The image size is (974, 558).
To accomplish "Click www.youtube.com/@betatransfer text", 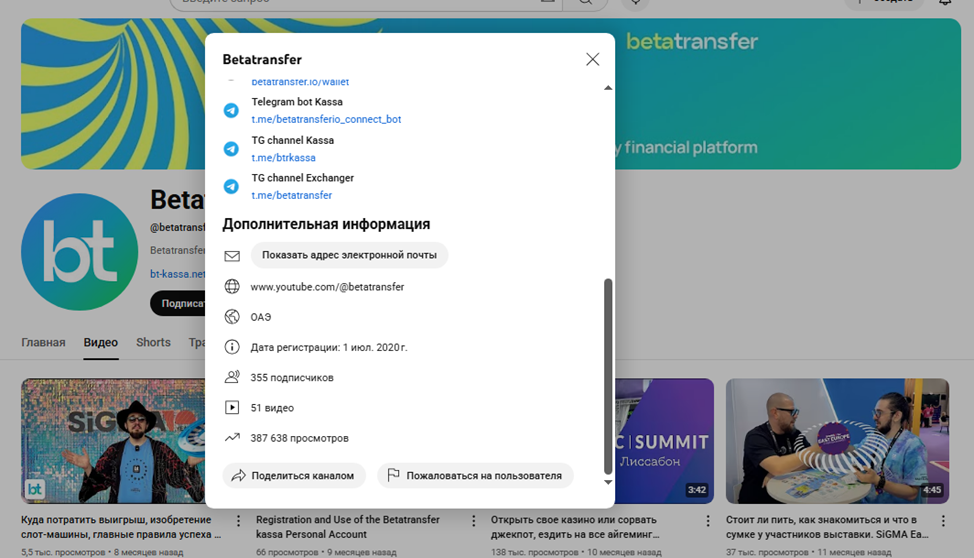I will [x=327, y=287].
